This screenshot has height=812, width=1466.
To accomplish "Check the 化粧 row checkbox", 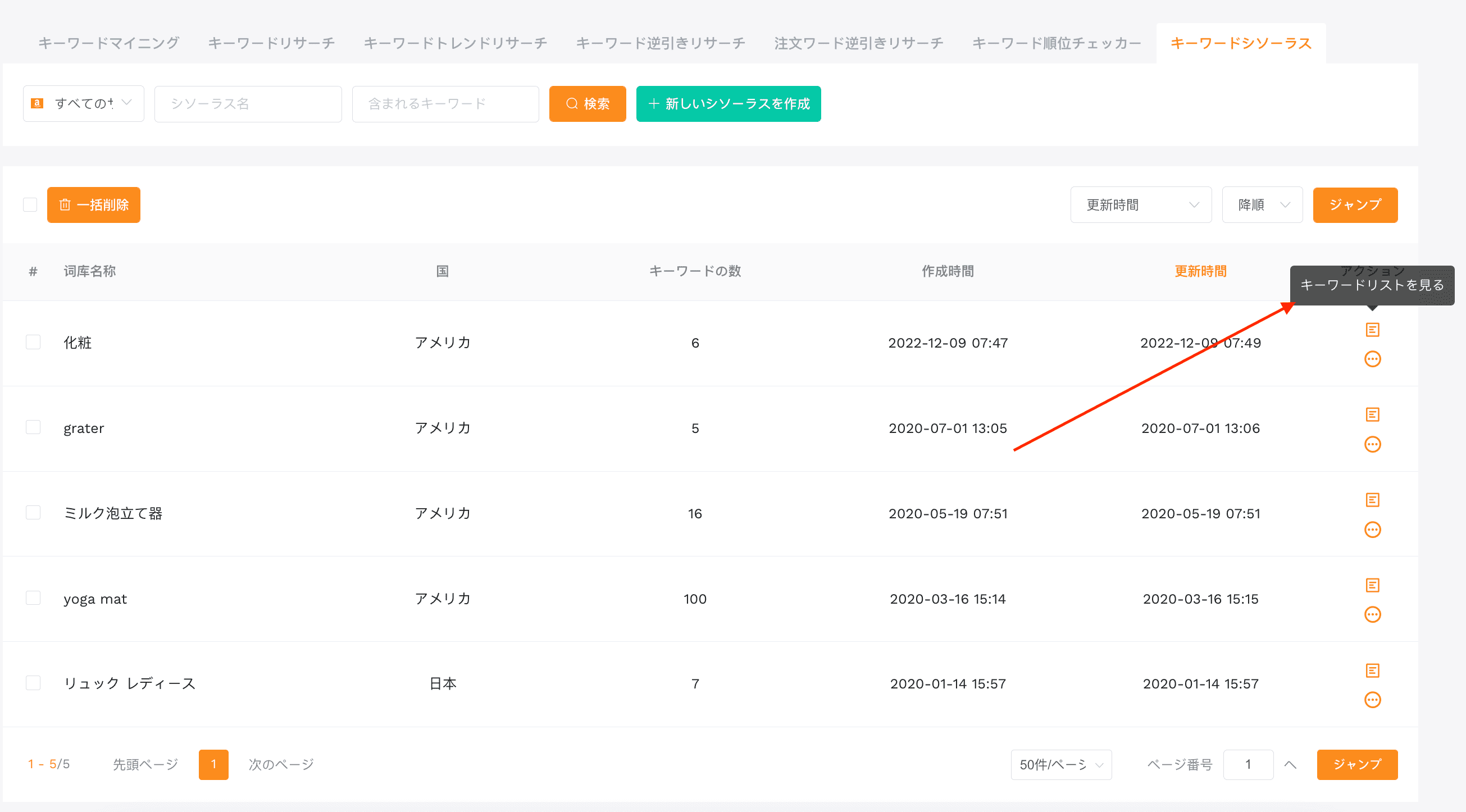I will [x=33, y=342].
